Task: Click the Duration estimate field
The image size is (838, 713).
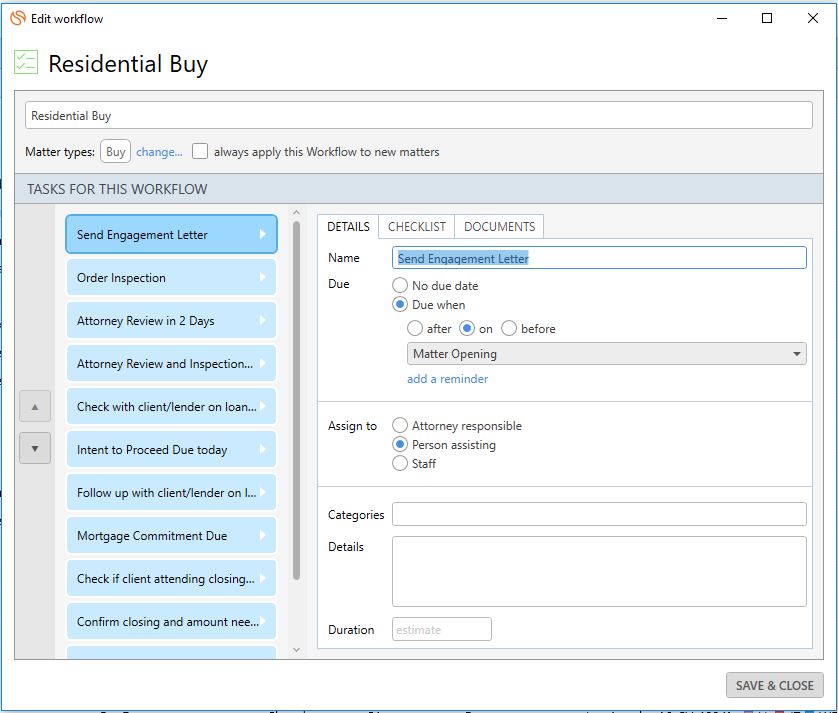Action: point(441,629)
